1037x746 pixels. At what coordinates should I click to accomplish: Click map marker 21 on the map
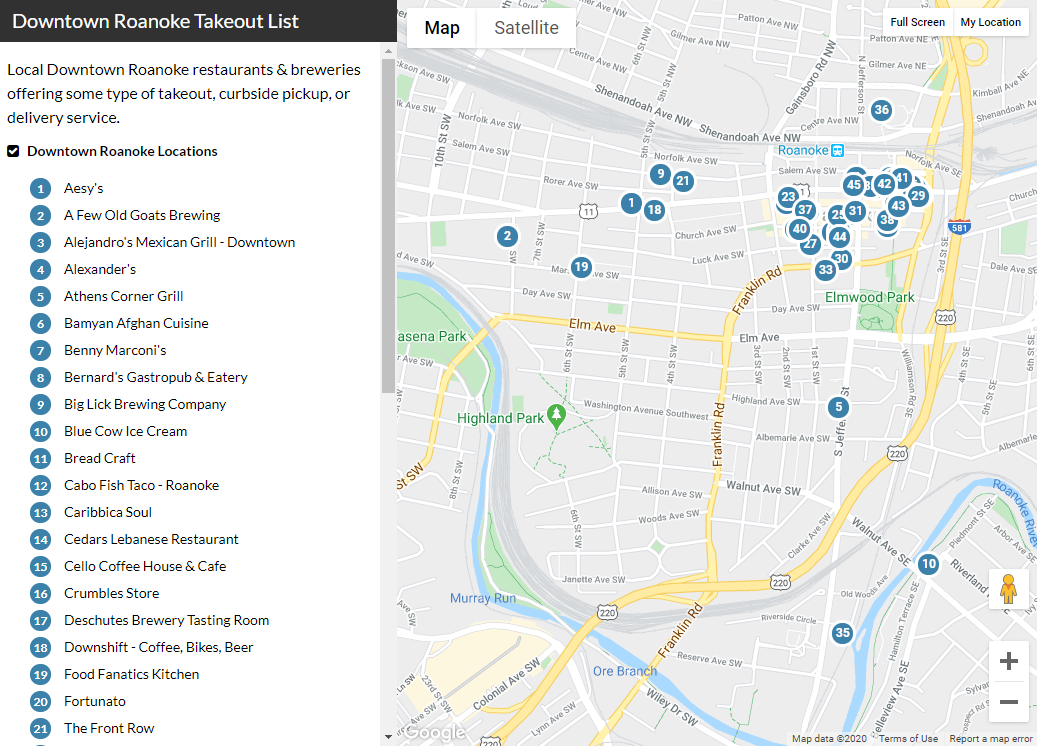point(683,181)
